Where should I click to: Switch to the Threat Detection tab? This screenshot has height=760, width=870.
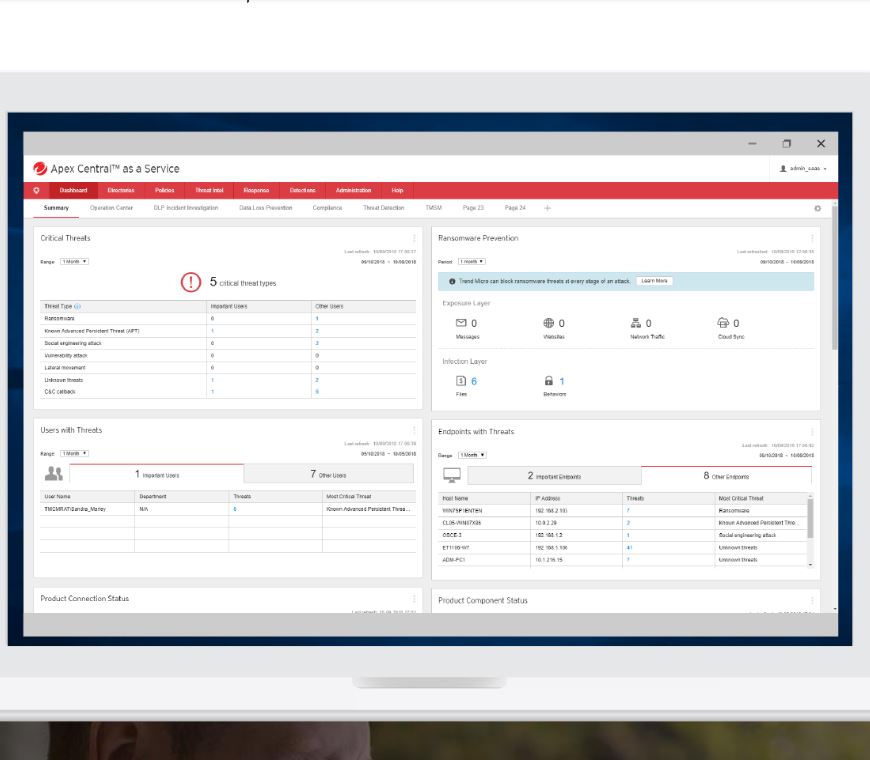(x=383, y=208)
